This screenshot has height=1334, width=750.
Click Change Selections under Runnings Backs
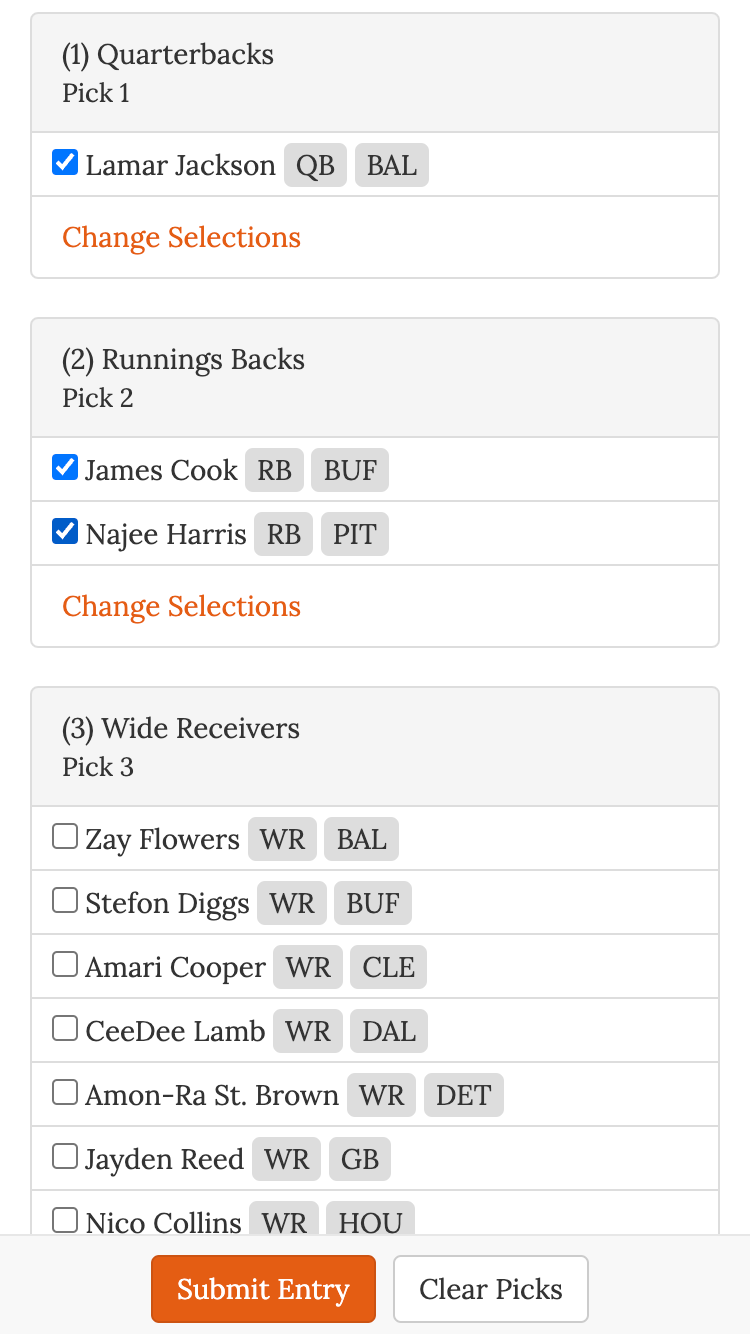tap(181, 607)
